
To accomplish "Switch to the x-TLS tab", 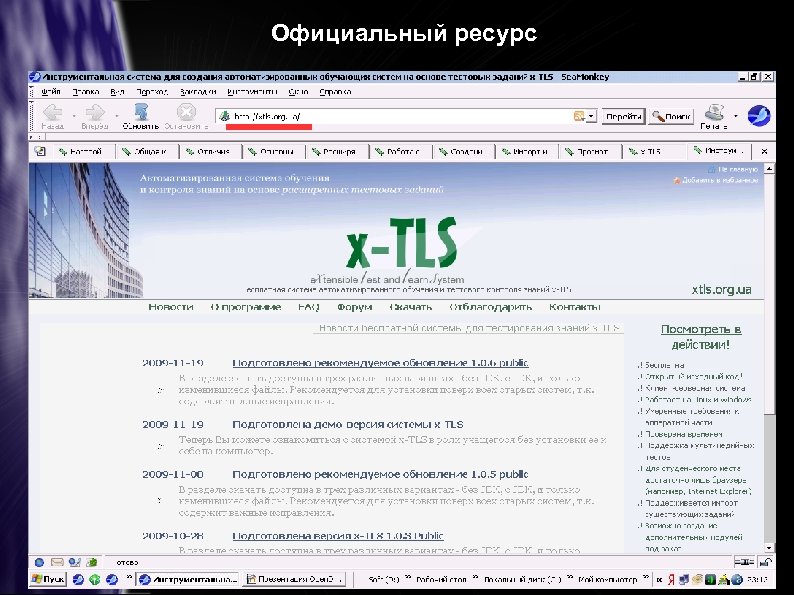I will pyautogui.click(x=654, y=151).
